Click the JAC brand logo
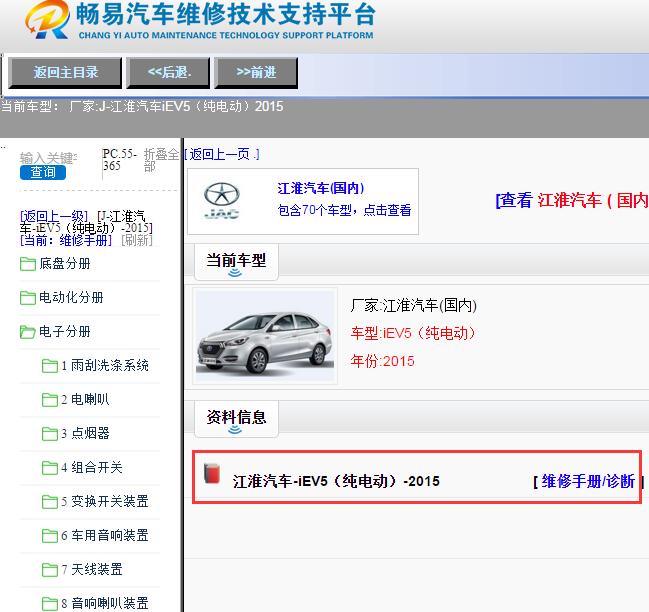649x612 pixels. point(221,201)
